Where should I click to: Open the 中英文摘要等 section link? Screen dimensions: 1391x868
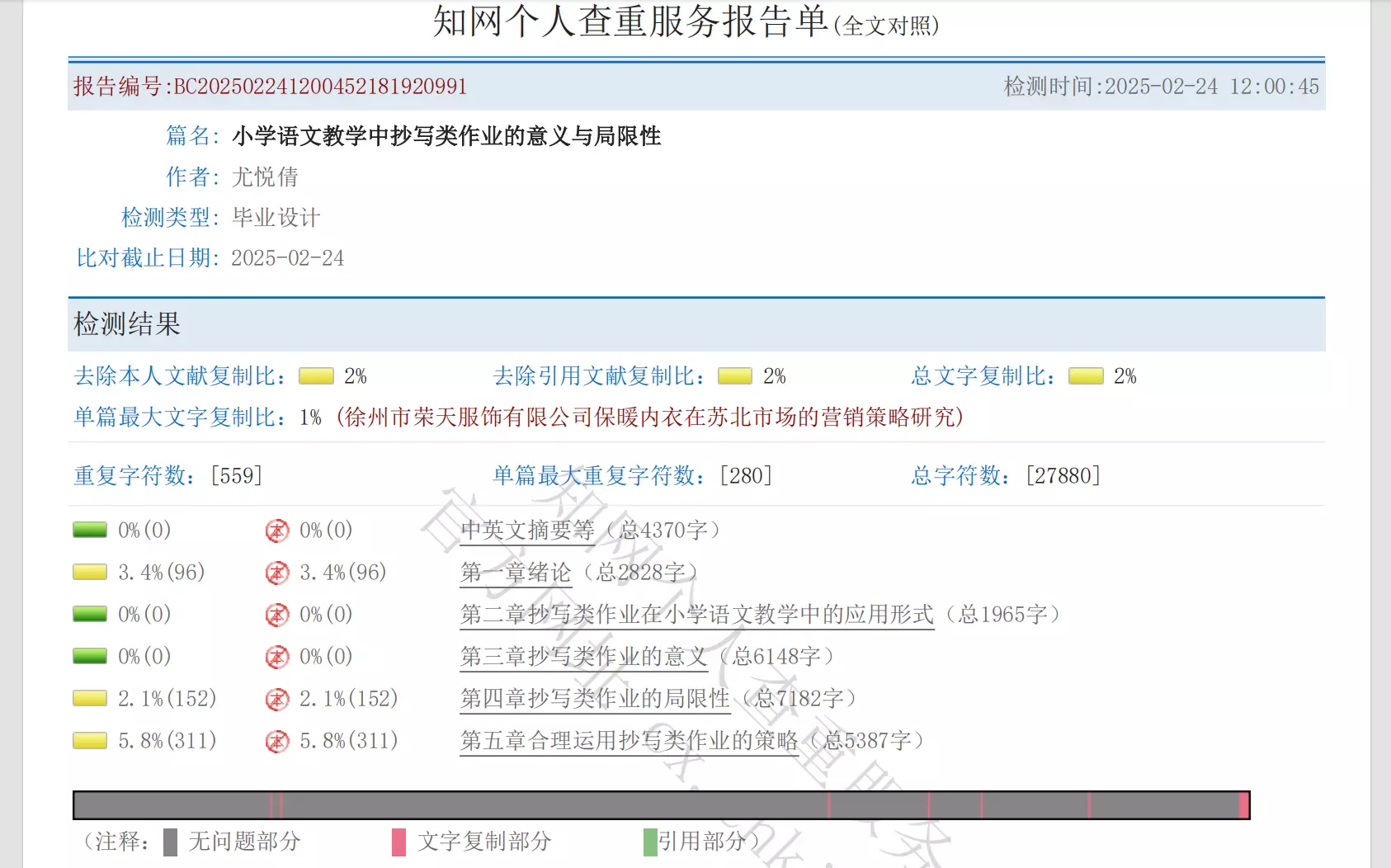pos(527,531)
